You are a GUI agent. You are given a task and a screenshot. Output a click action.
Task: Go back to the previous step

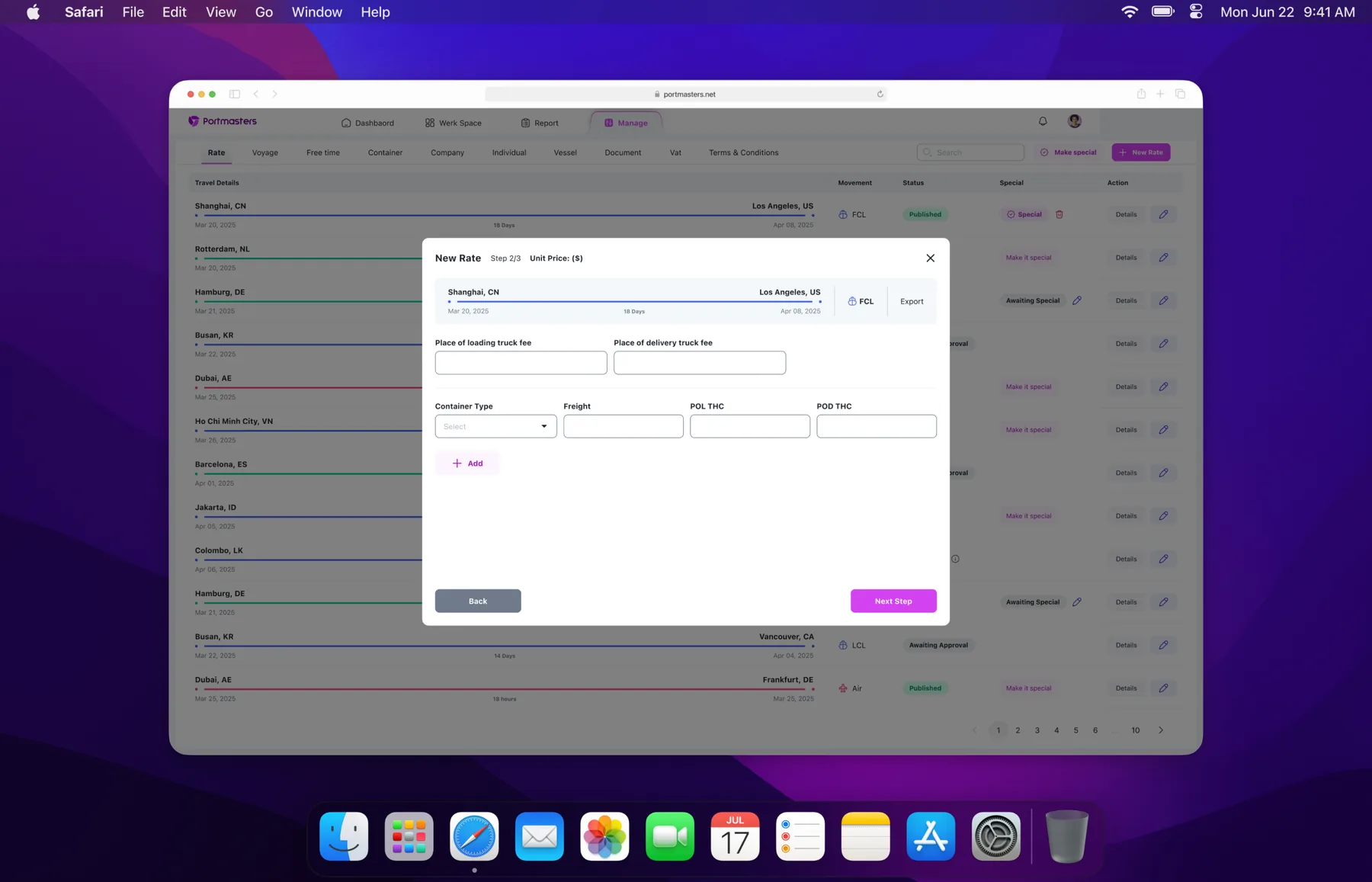tap(478, 601)
